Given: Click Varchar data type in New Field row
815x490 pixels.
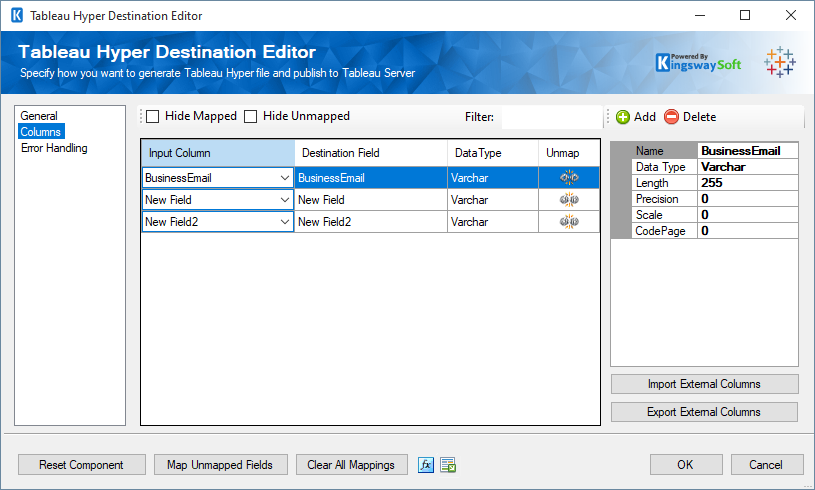Looking at the screenshot, I should tap(492, 200).
